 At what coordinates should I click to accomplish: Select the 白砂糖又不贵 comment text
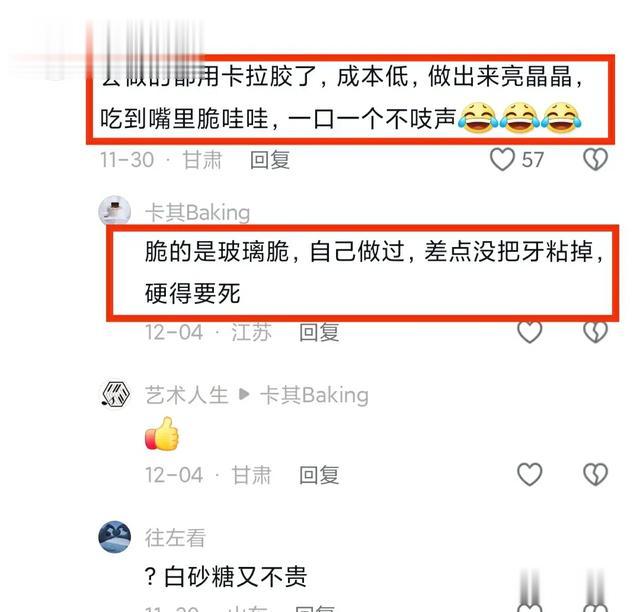(x=226, y=577)
